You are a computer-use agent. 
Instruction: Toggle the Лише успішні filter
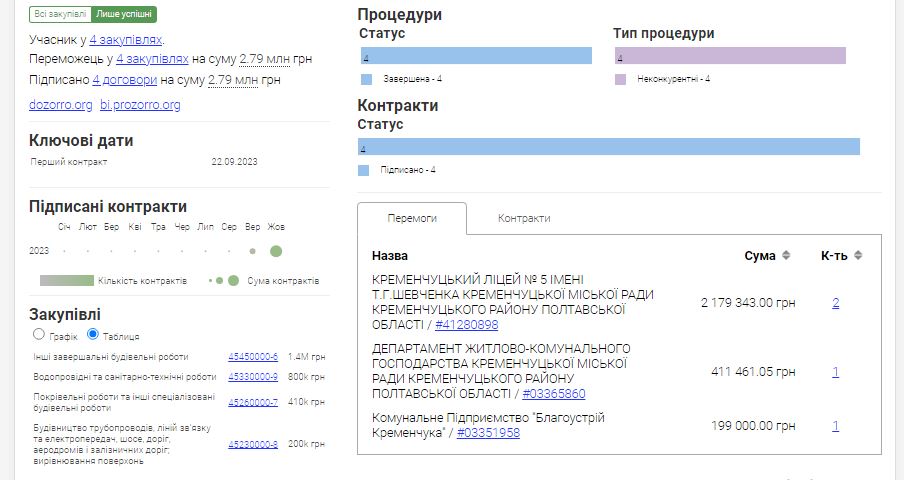point(124,15)
